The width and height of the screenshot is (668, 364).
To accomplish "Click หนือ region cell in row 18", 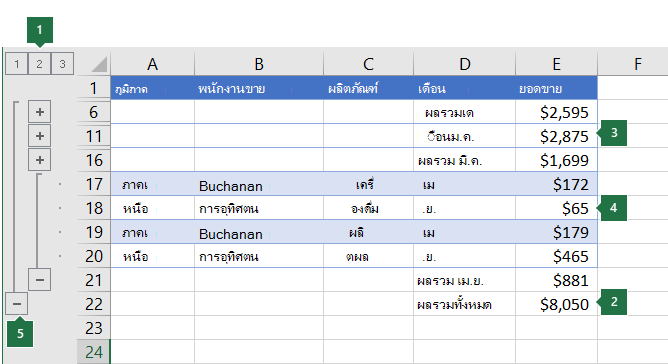I will point(153,208).
